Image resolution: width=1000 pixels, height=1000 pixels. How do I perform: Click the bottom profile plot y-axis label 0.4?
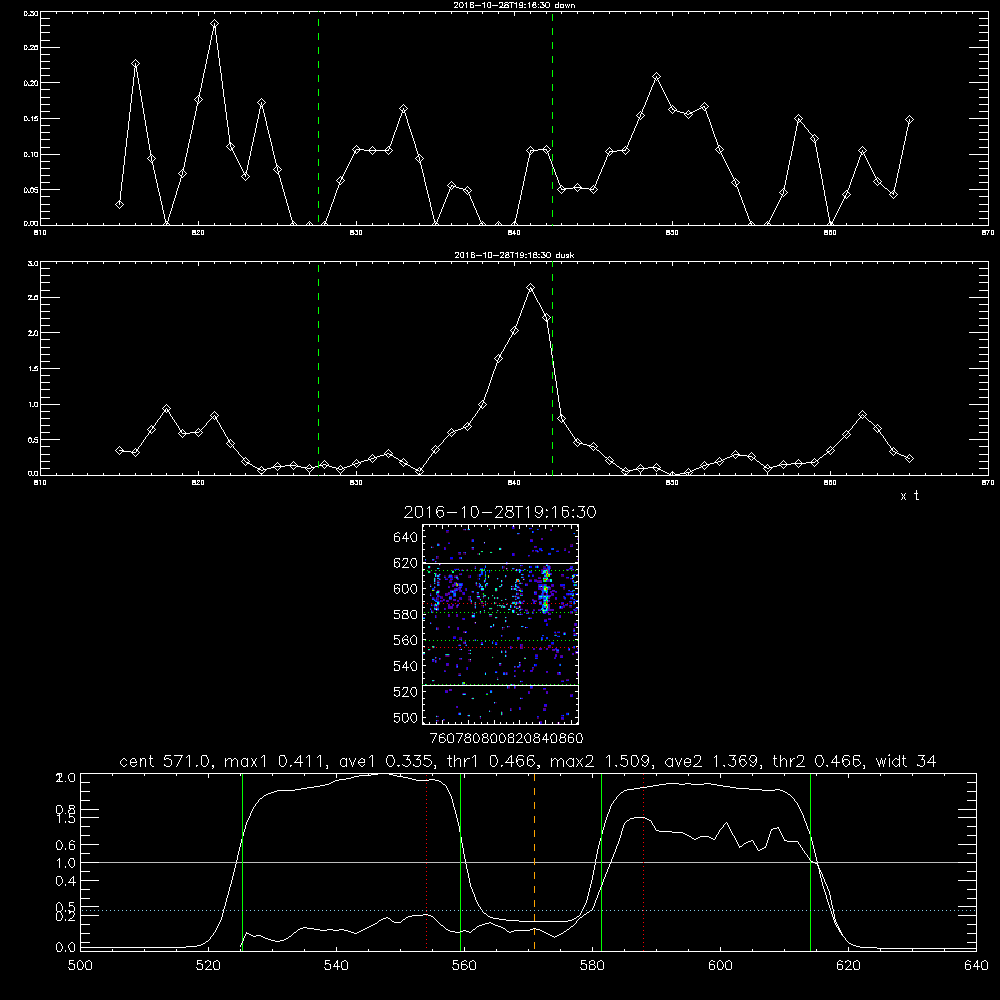click(x=66, y=881)
